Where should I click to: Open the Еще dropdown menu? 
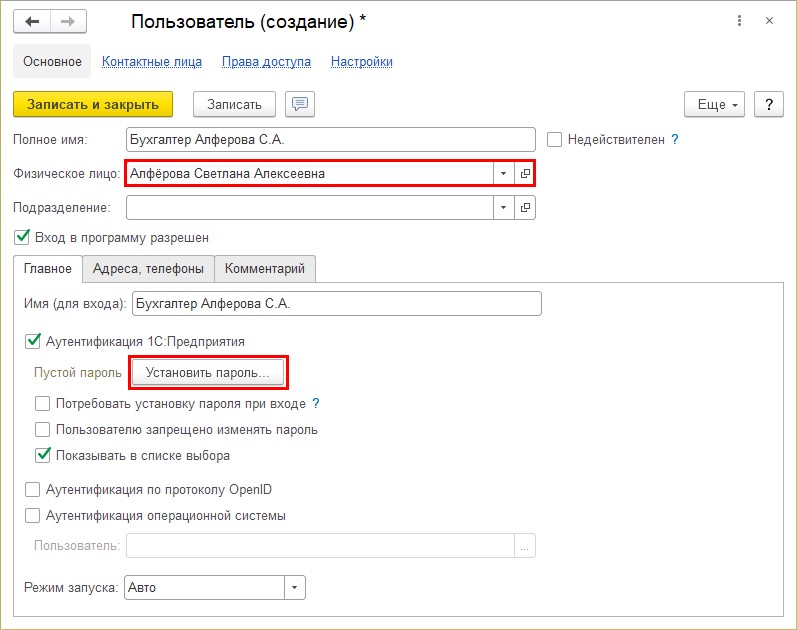714,104
